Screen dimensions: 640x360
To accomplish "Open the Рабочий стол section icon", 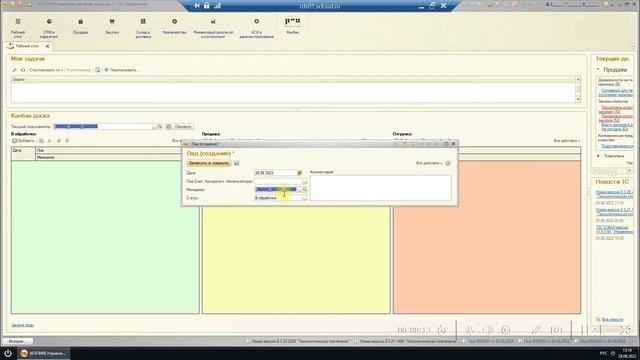I will (18, 27).
